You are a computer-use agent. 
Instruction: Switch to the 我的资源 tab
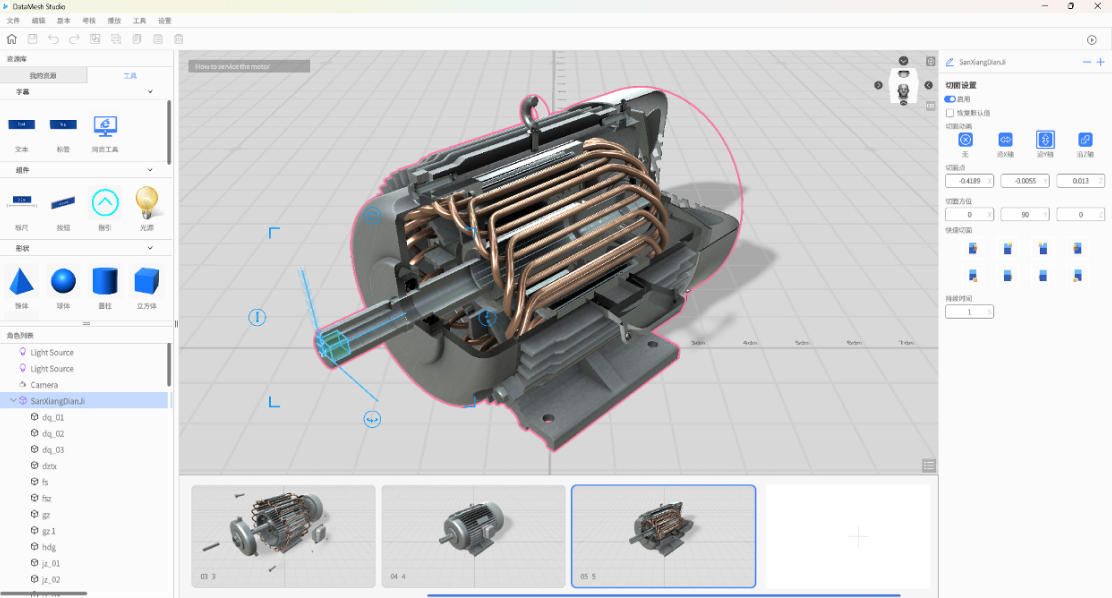click(43, 75)
